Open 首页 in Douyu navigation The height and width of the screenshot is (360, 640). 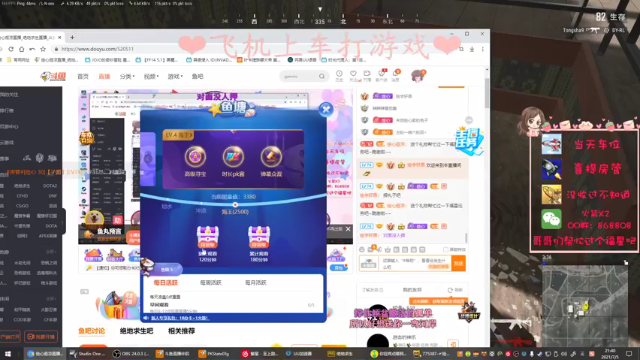(83, 76)
